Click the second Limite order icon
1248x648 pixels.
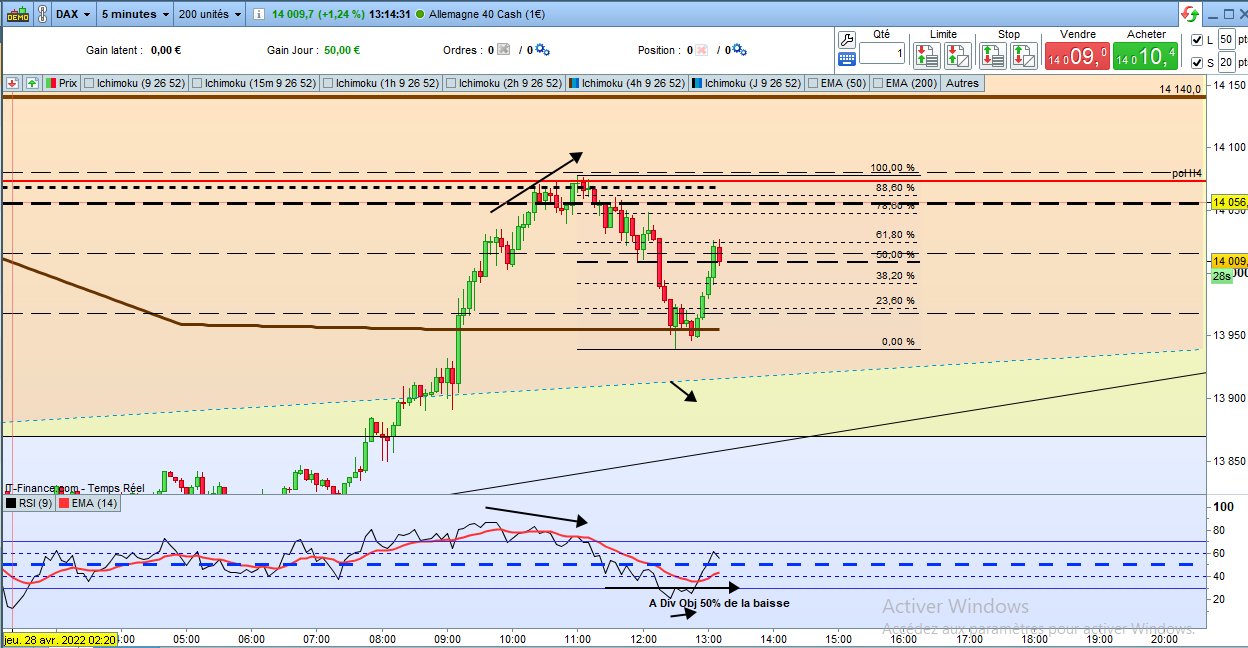(957, 55)
